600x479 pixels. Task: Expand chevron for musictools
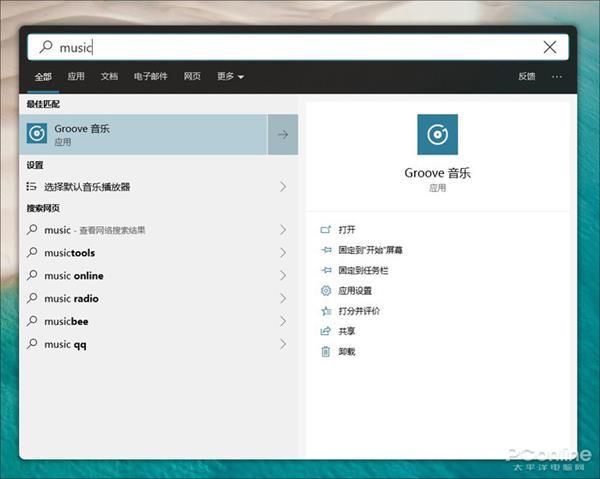pyautogui.click(x=283, y=253)
